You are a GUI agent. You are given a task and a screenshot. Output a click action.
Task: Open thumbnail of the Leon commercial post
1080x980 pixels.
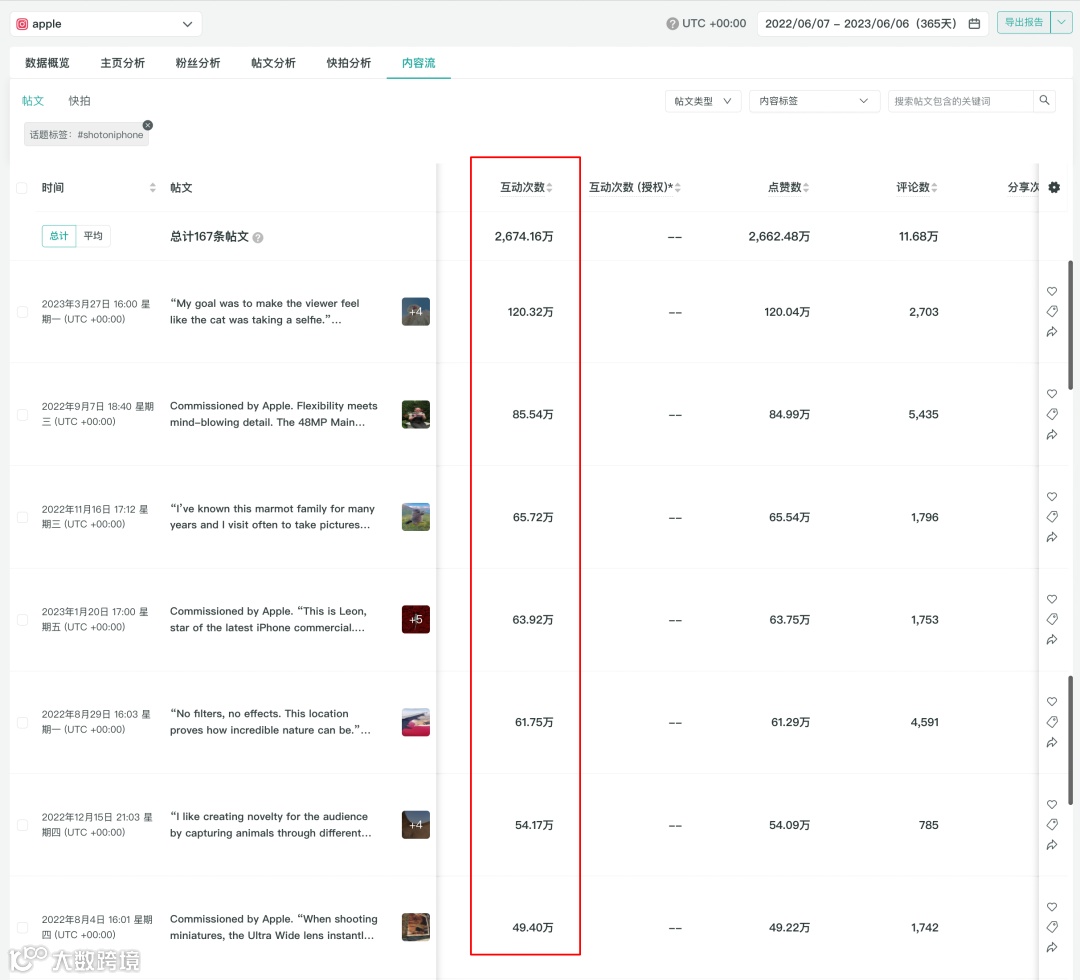(x=416, y=620)
